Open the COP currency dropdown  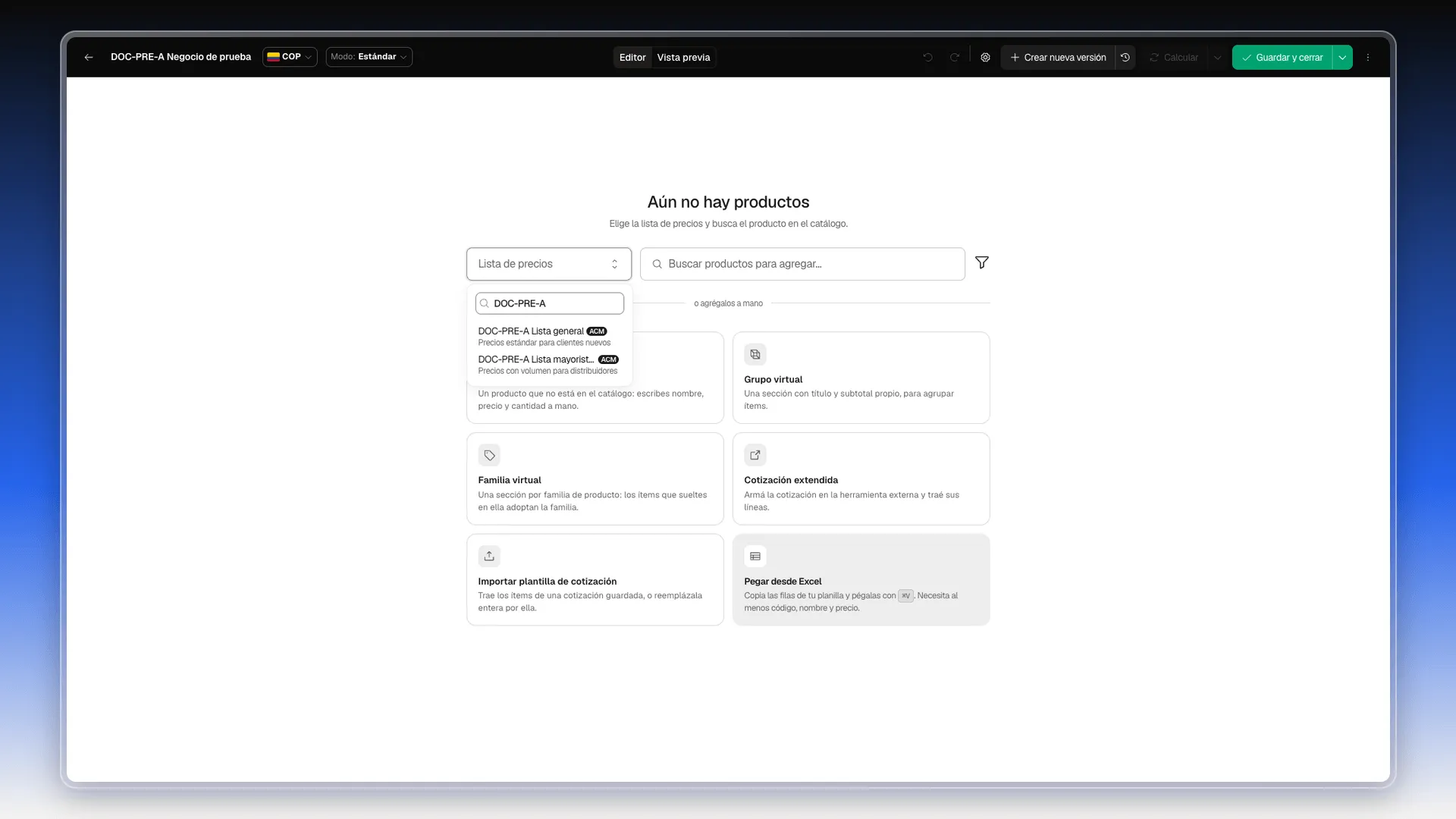(290, 57)
